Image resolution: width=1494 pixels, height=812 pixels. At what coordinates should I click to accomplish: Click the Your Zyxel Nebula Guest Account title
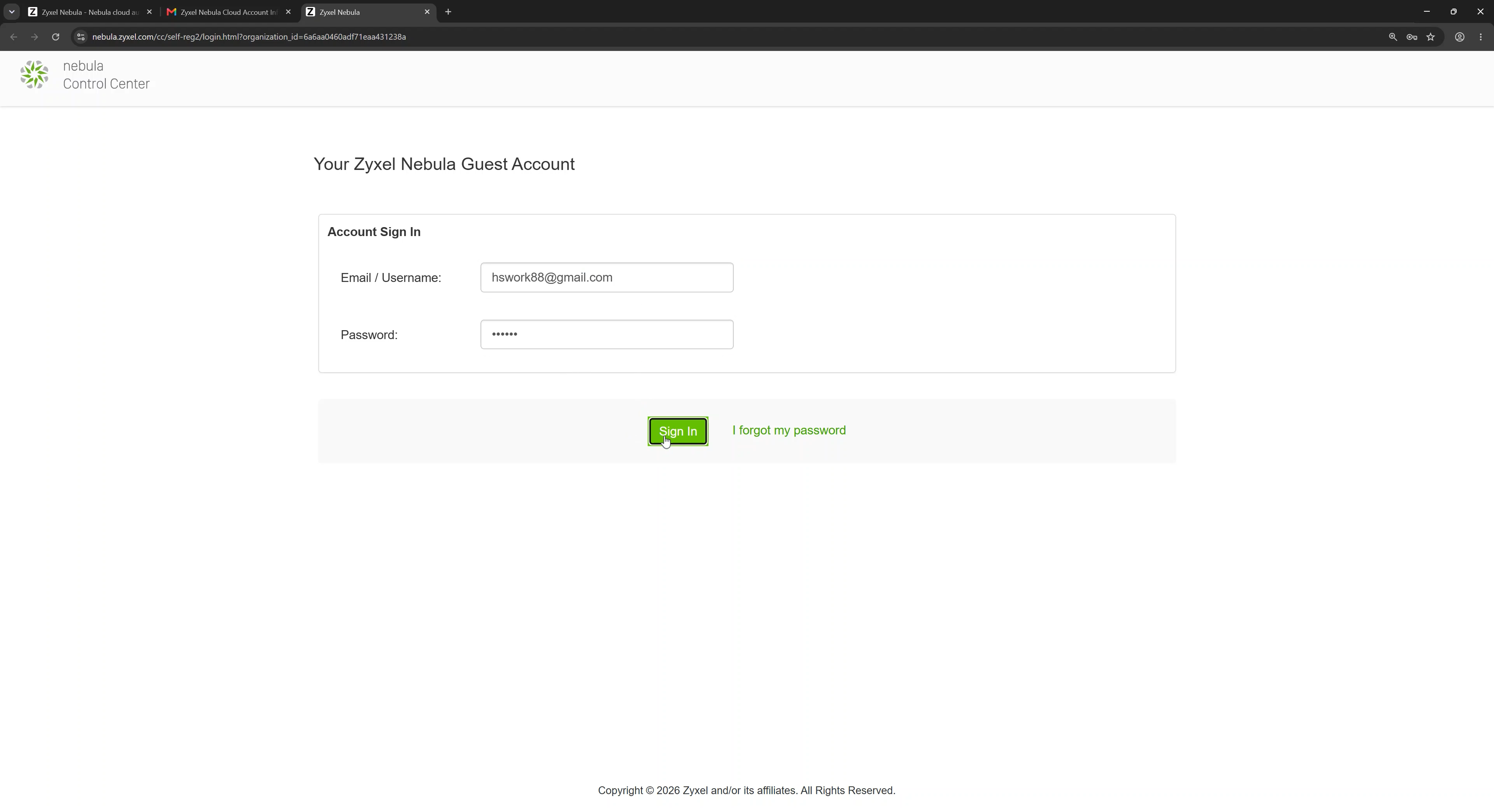[444, 164]
